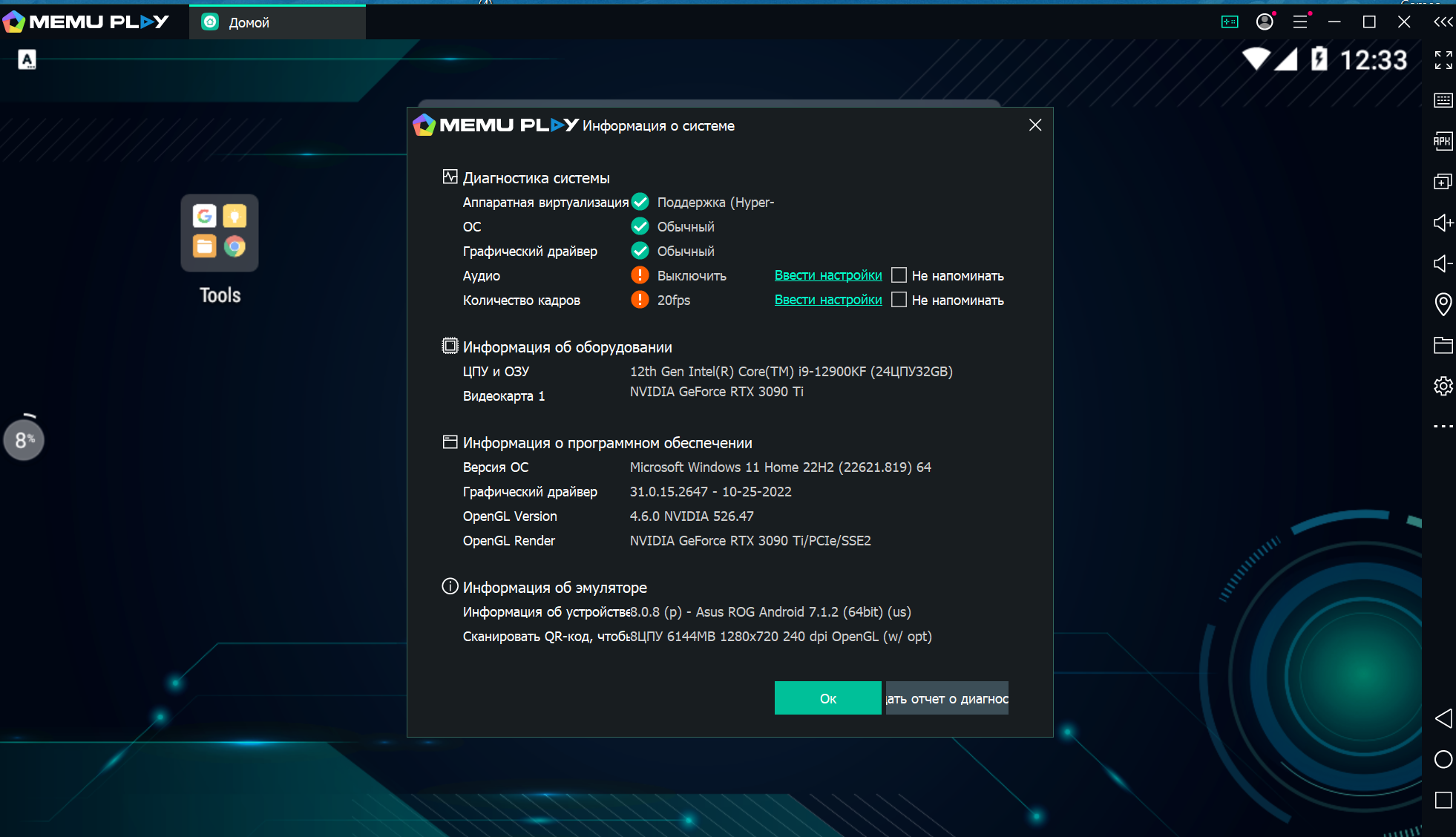
Task: Click the 'Видеокарта 1' label
Action: click(504, 396)
